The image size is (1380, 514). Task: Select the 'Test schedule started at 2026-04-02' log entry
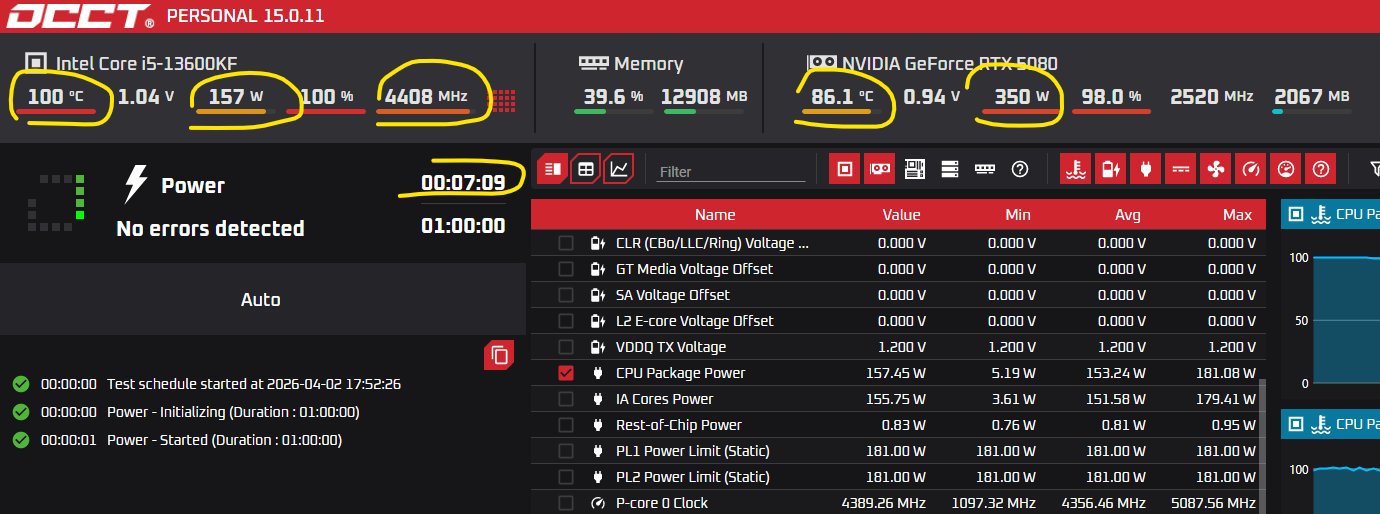click(x=254, y=384)
